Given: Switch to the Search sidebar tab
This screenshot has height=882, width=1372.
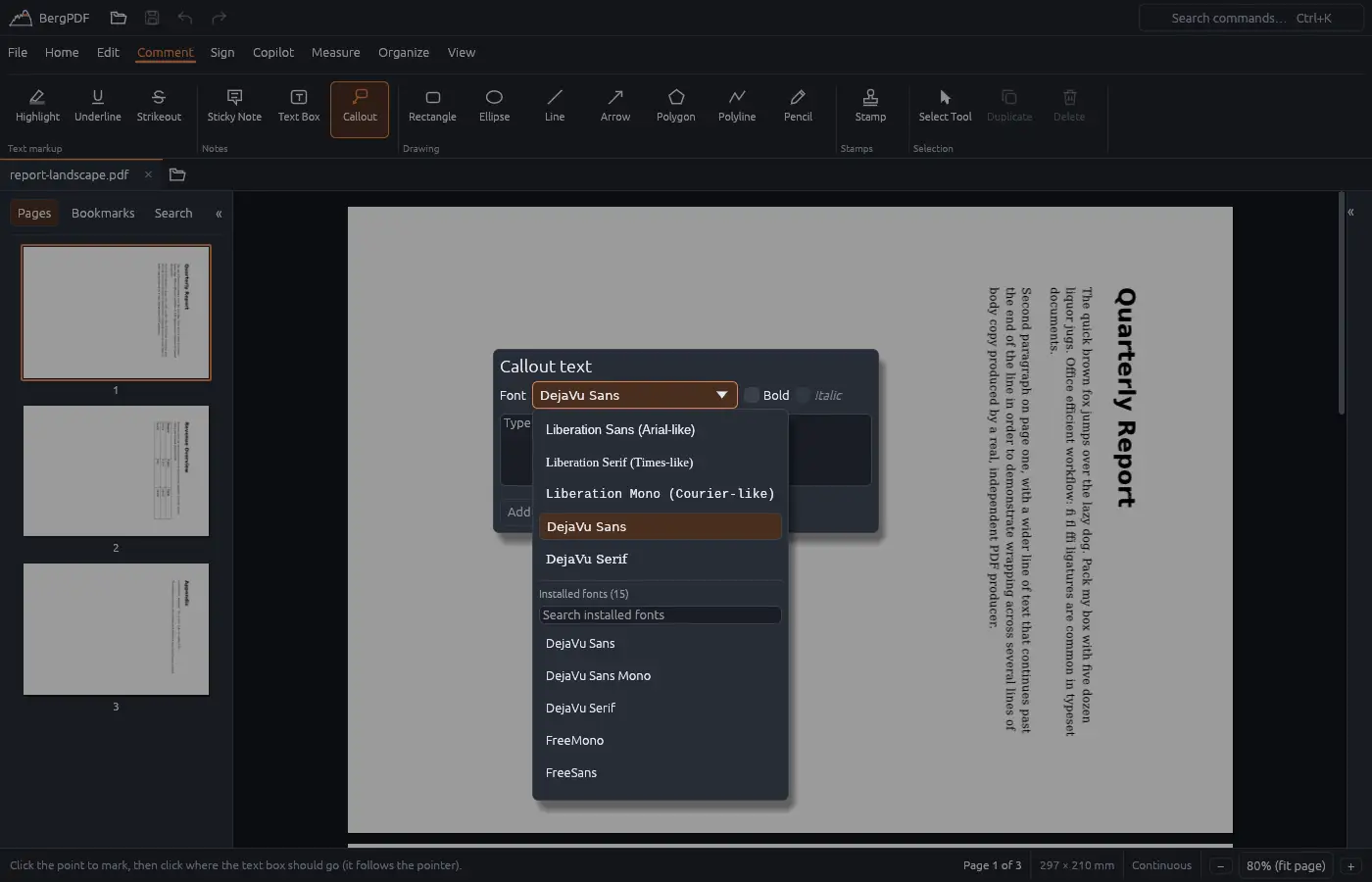Looking at the screenshot, I should pos(173,214).
